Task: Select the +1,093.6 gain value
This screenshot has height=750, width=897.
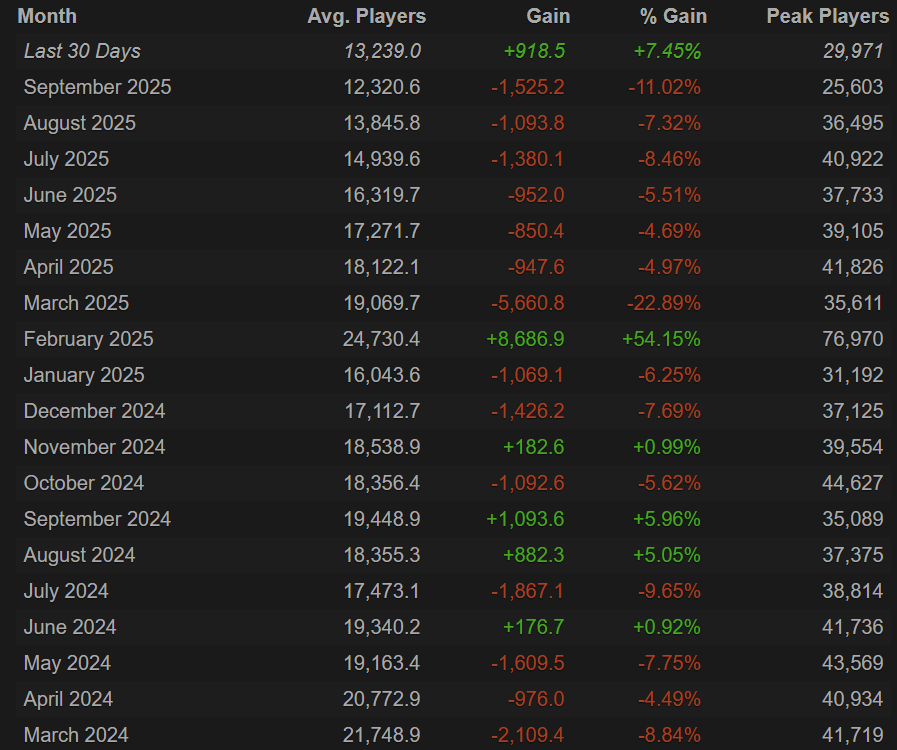Action: 525,519
